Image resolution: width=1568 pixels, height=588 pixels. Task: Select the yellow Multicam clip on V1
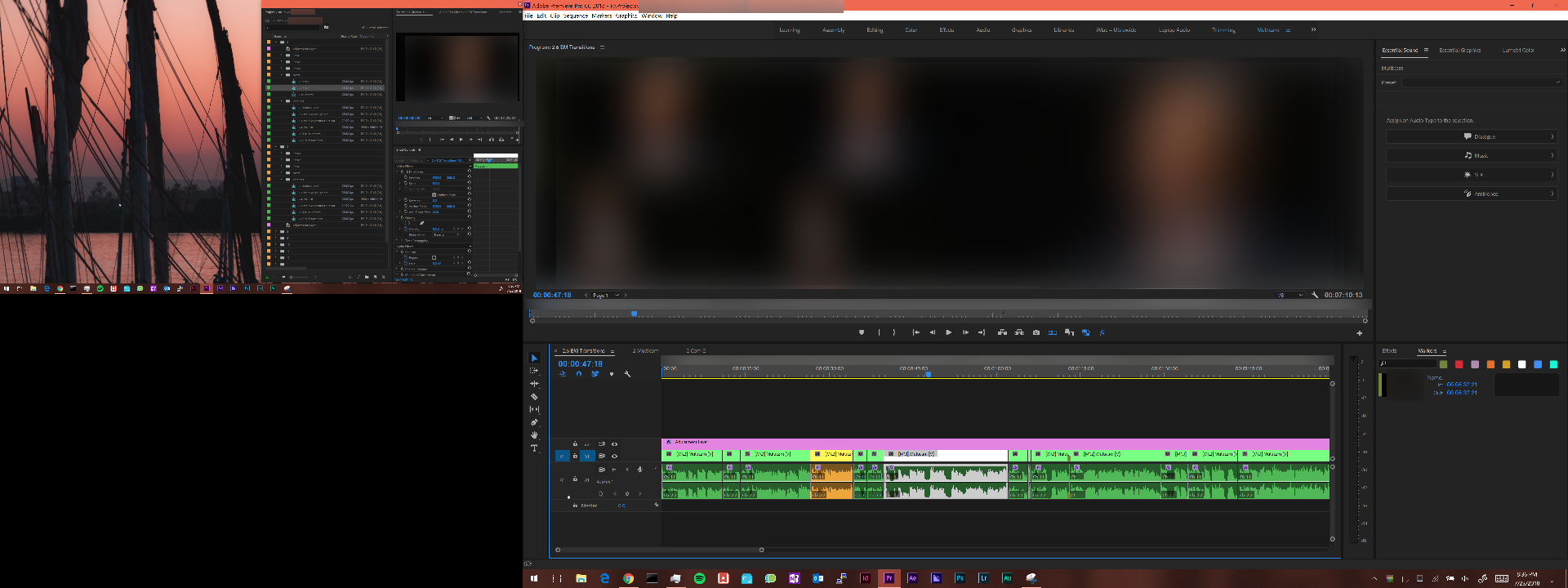[x=831, y=454]
